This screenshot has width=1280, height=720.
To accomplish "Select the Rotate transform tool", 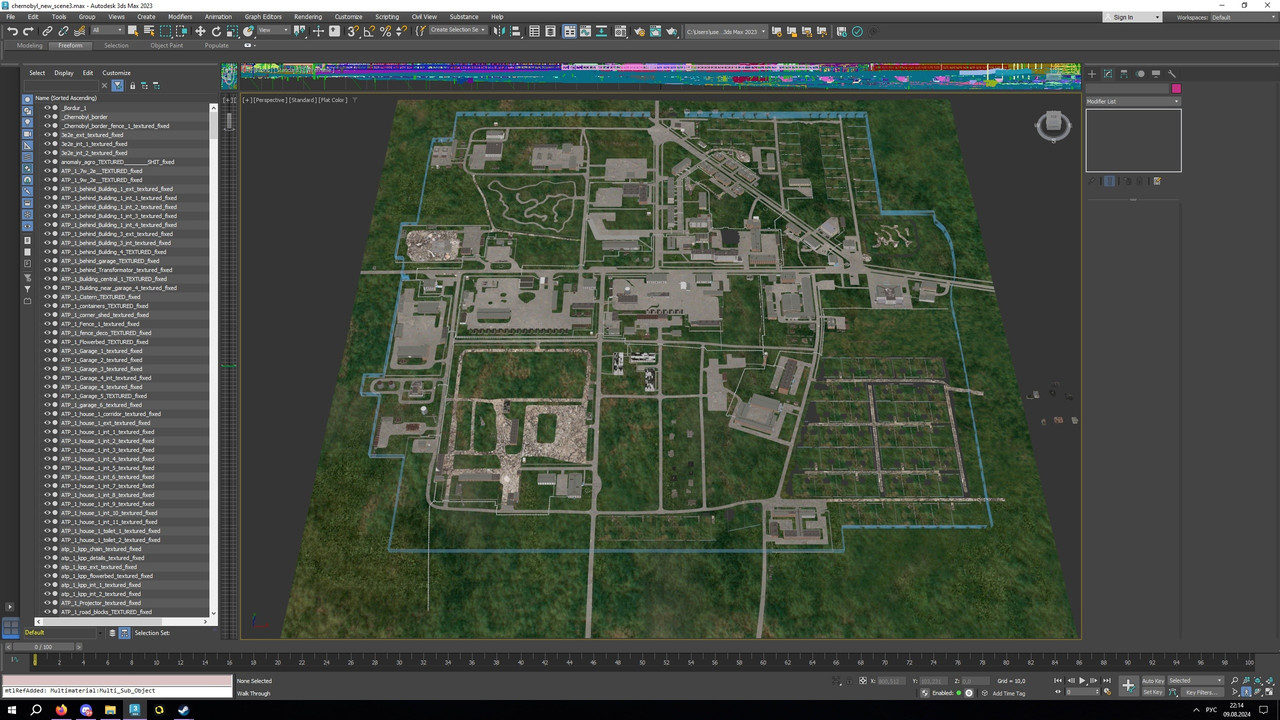I will click(215, 31).
